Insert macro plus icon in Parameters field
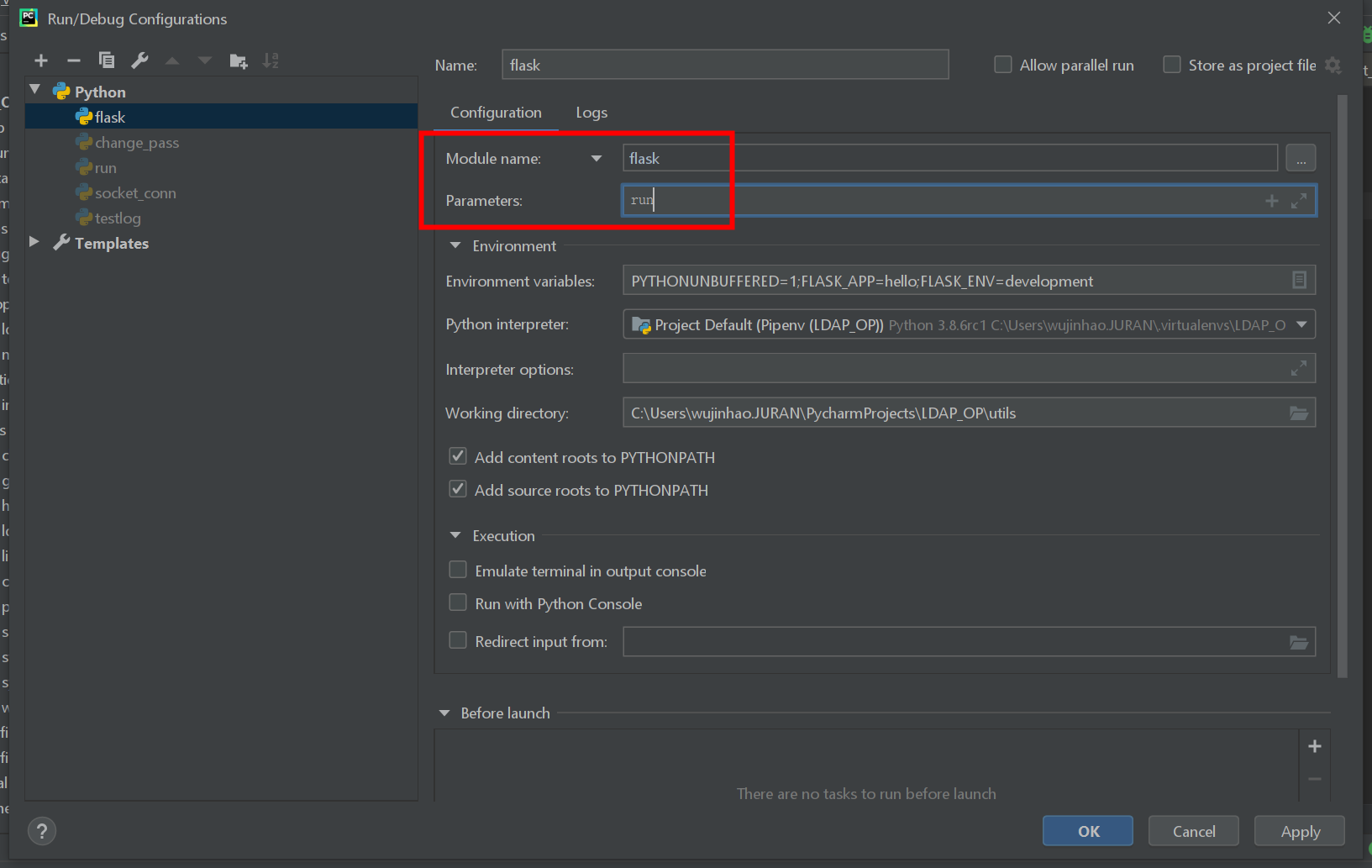Screen dimensions: 1372x868 click(1272, 201)
